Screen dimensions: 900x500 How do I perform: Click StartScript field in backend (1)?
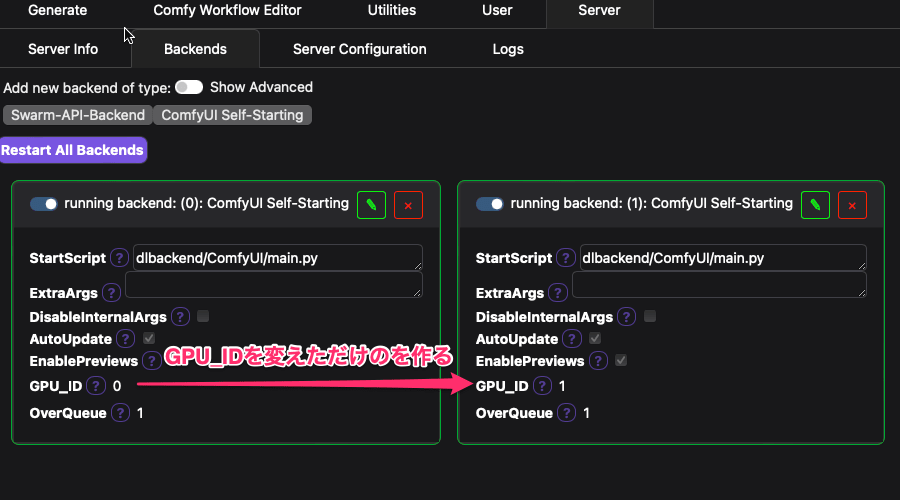pyautogui.click(x=723, y=258)
